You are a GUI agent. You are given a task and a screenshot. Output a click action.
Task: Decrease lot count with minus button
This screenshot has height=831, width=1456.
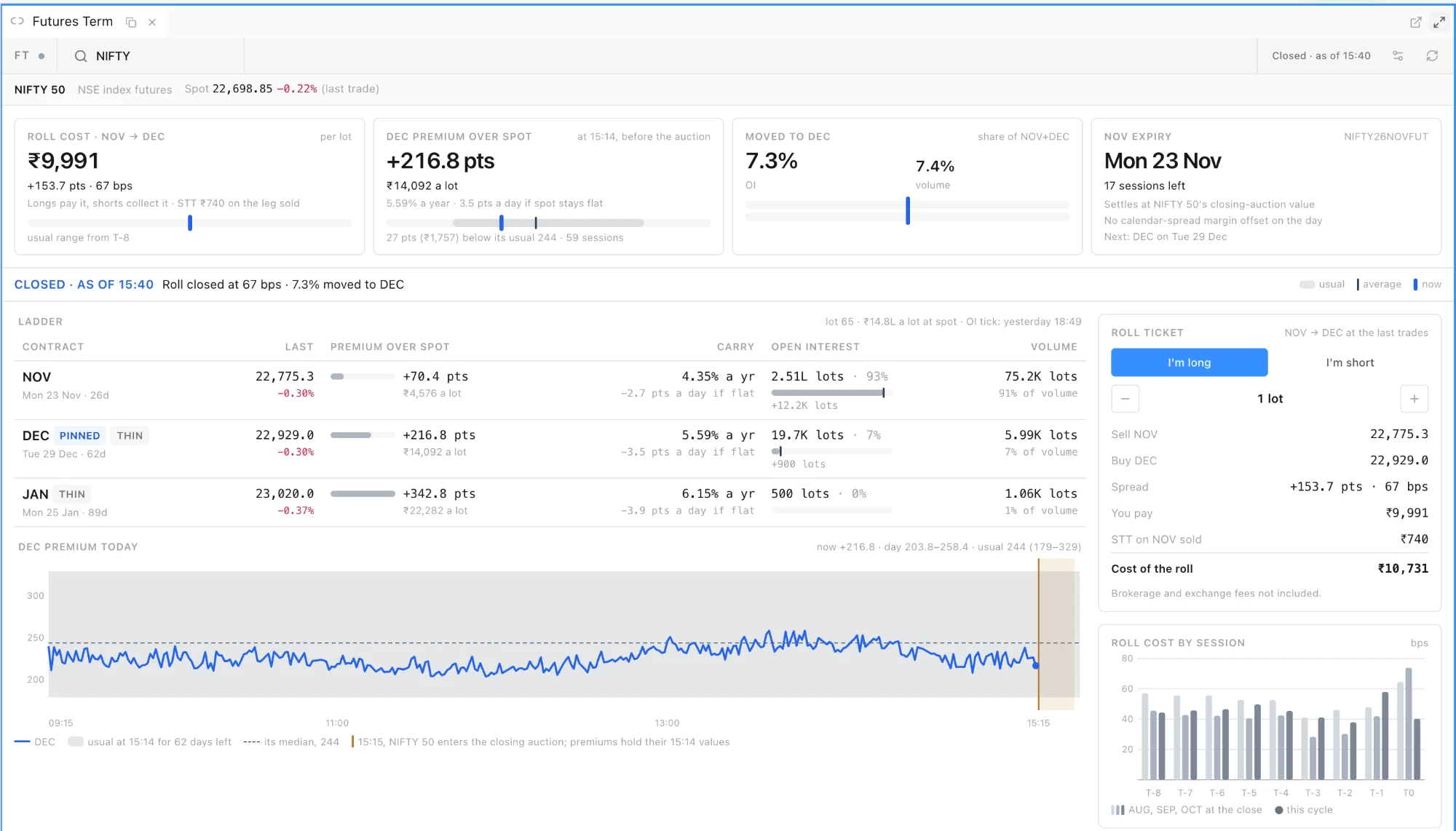pos(1125,399)
